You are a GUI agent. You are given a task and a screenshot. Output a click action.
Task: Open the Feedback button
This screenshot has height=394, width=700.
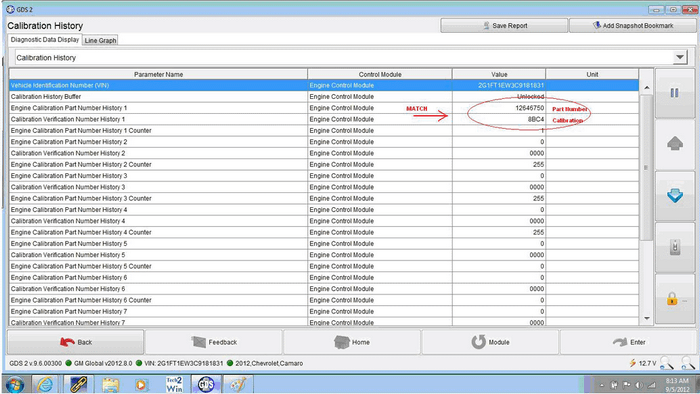pos(214,342)
